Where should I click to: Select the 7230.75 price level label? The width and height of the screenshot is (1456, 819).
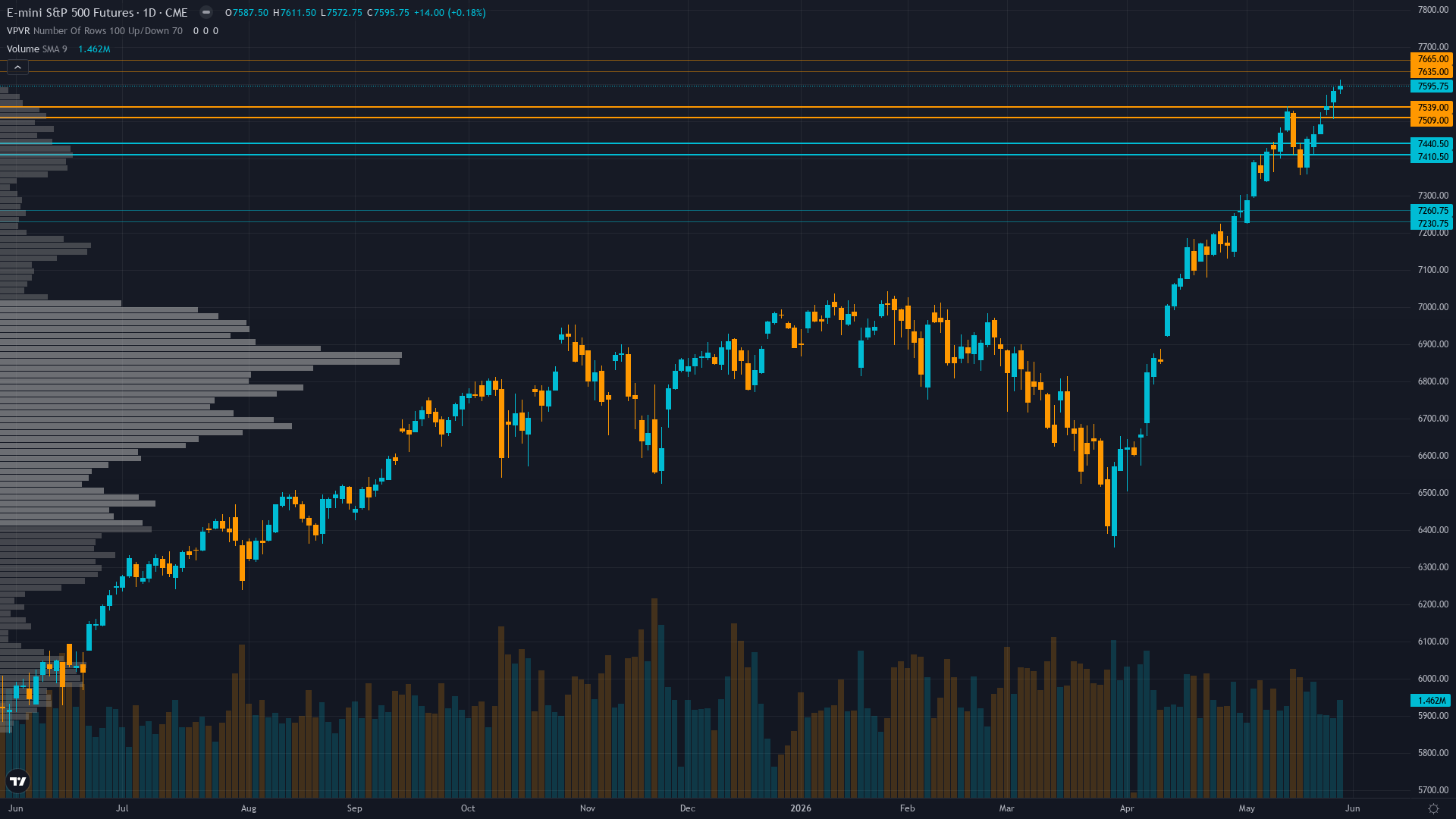[x=1431, y=224]
